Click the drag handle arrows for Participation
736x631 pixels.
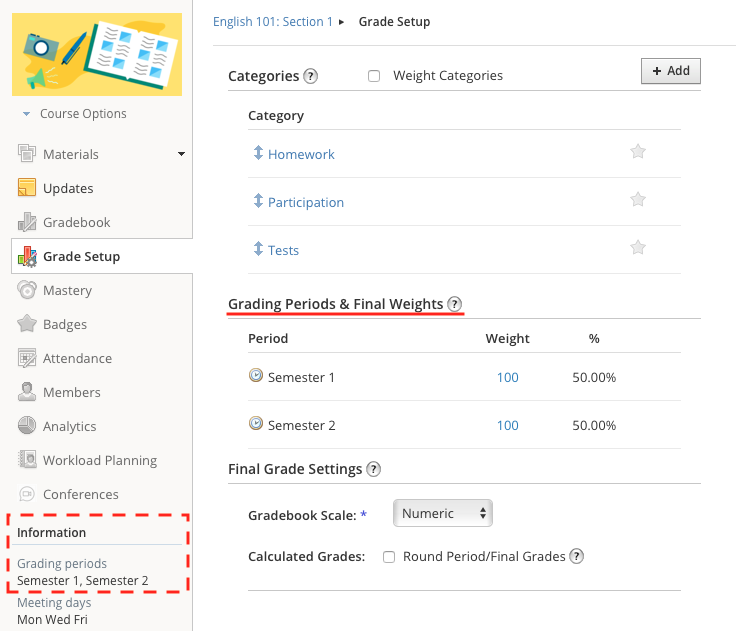258,201
